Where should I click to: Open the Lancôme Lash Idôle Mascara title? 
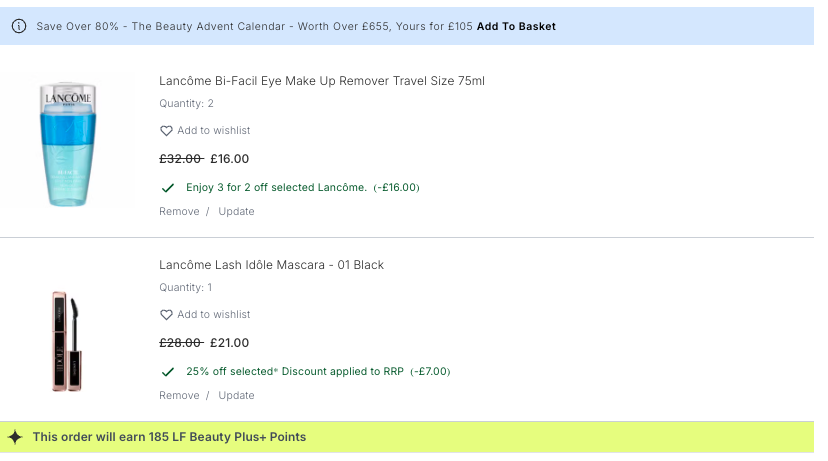tap(271, 265)
